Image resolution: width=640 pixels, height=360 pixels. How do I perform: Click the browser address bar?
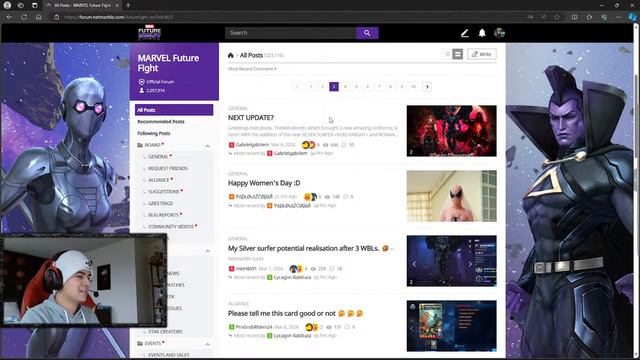[286, 17]
